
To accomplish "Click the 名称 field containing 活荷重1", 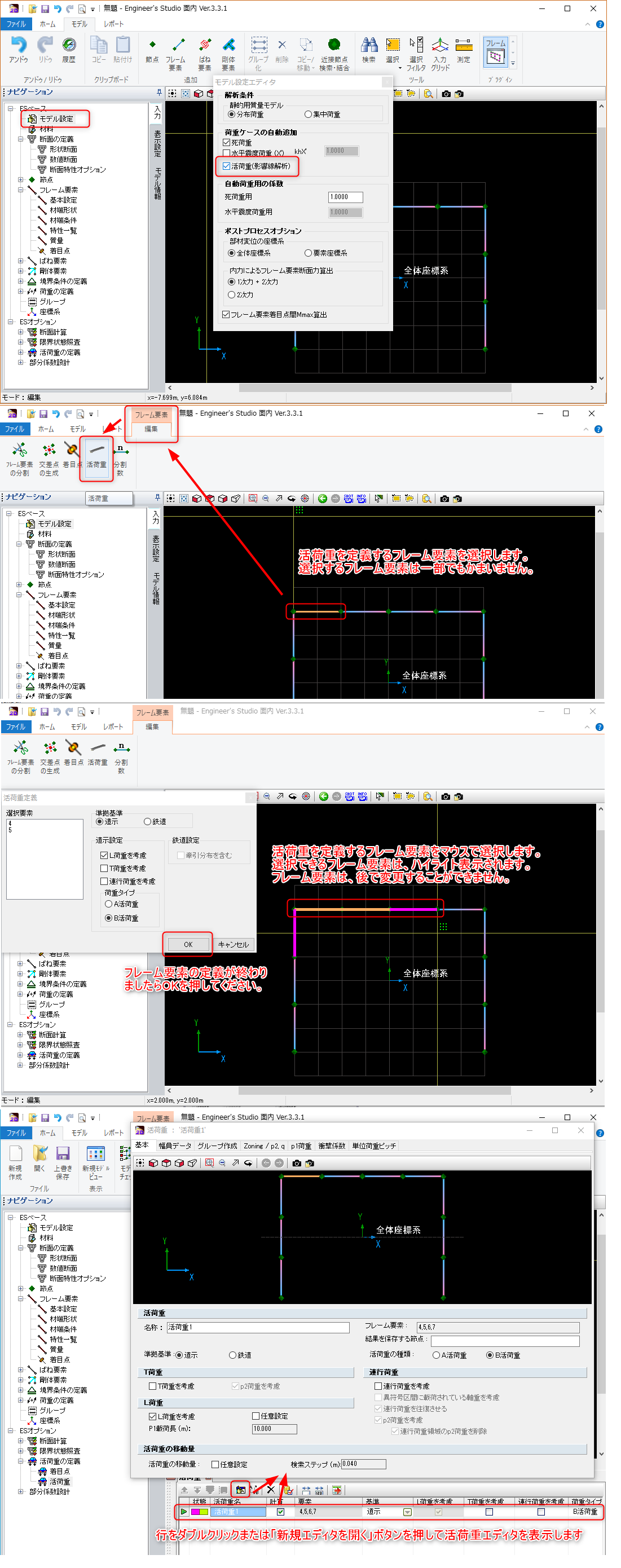I will [x=258, y=1328].
